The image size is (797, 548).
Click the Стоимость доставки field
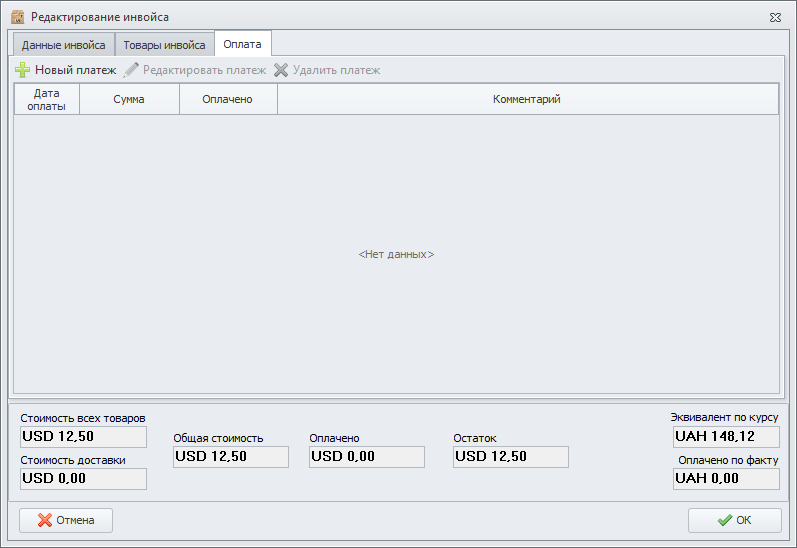83,479
